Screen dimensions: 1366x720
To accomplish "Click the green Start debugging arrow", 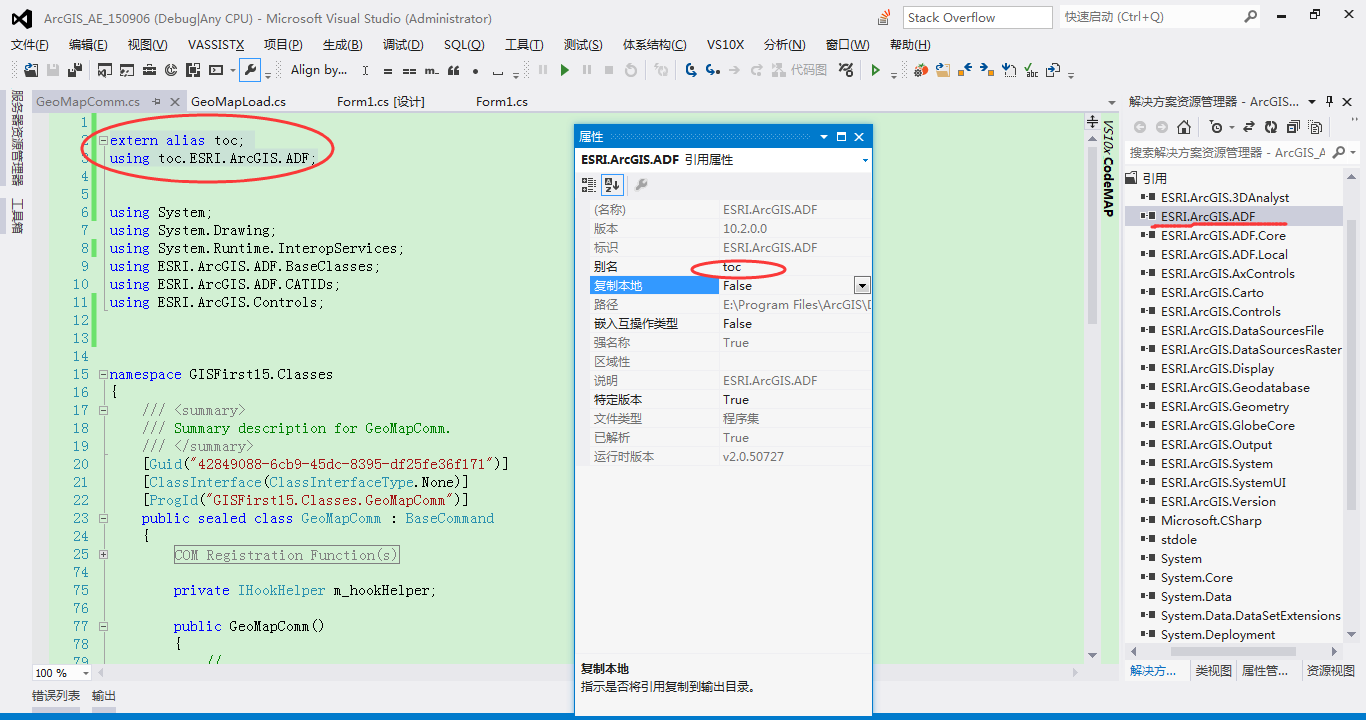I will [x=565, y=70].
